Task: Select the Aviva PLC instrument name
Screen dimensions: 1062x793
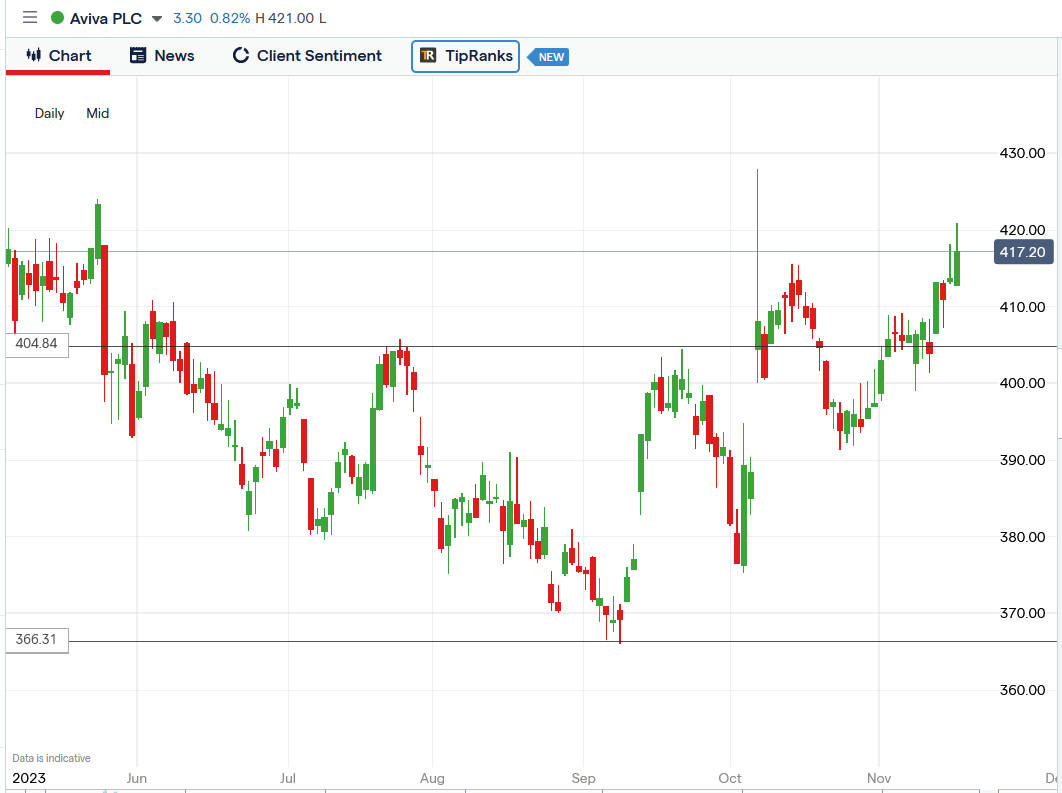Action: pyautogui.click(x=106, y=18)
